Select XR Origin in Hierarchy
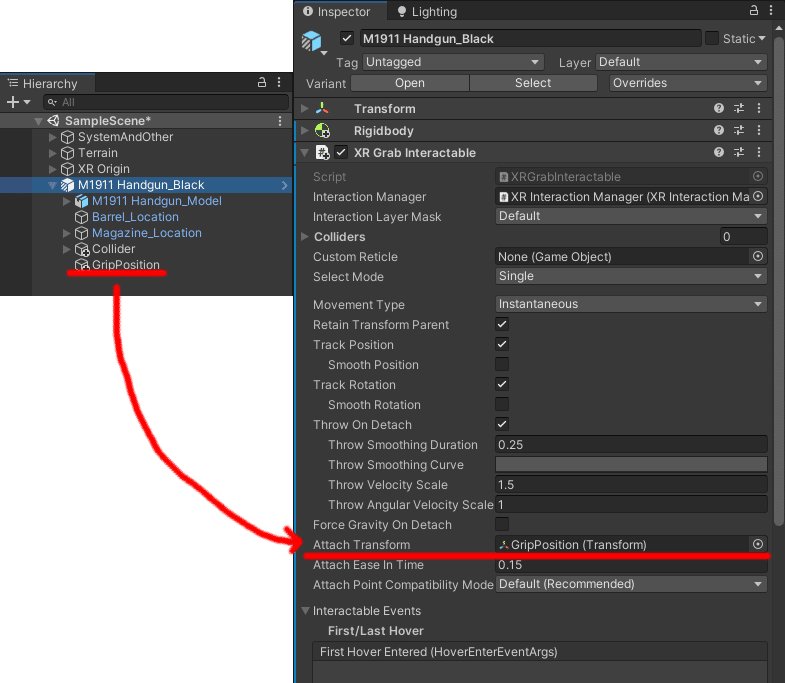This screenshot has width=785, height=683. click(104, 169)
